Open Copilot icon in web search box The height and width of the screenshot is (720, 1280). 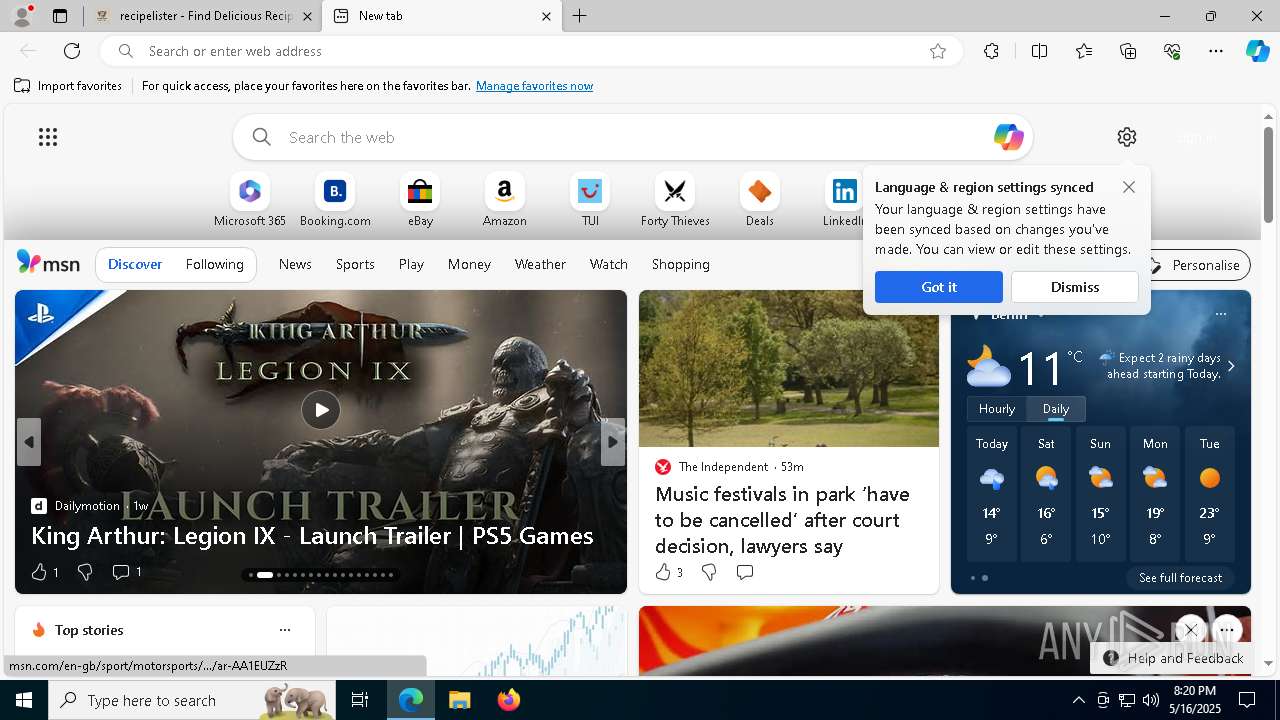[x=1008, y=137]
